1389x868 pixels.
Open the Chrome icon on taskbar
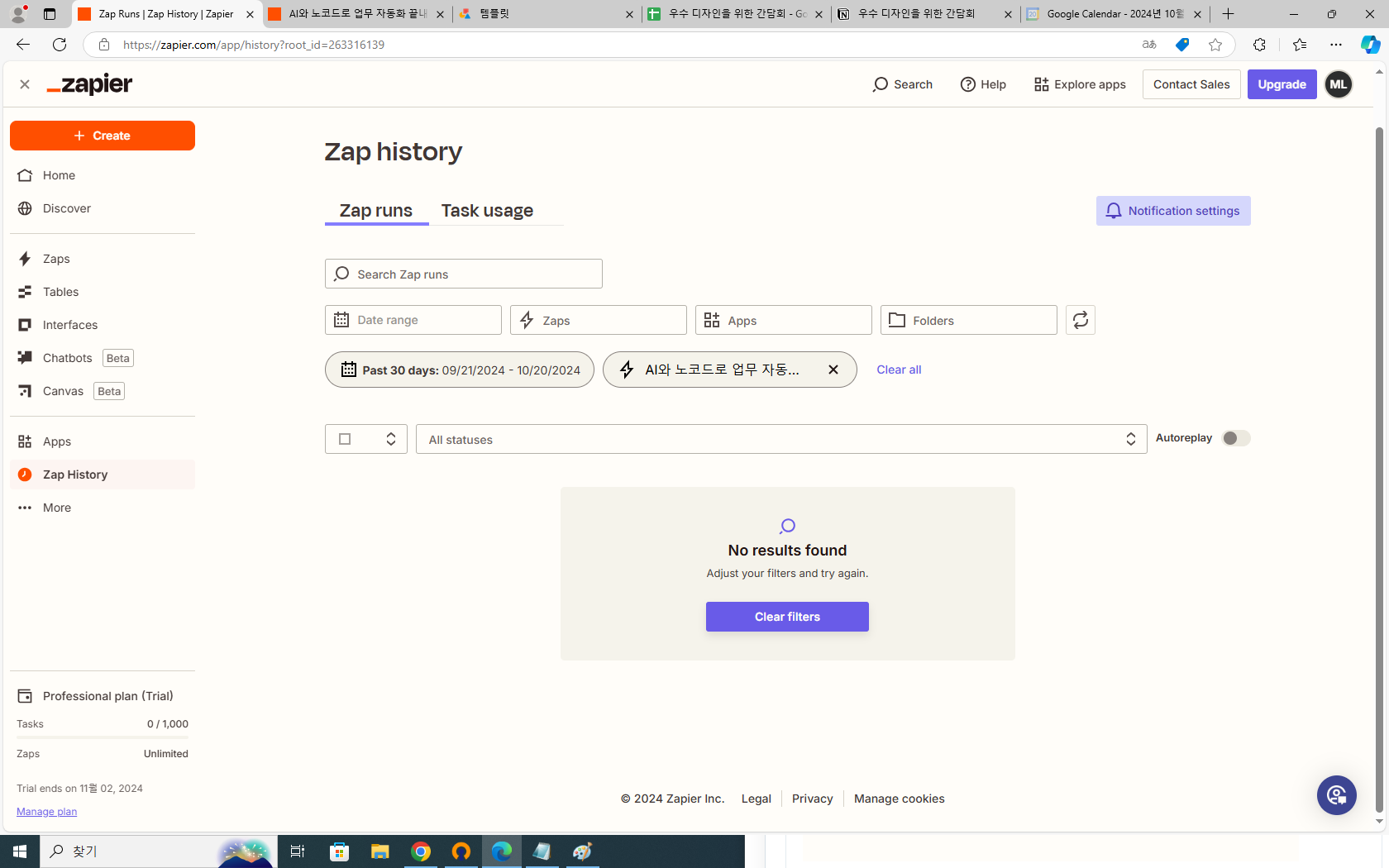click(421, 851)
